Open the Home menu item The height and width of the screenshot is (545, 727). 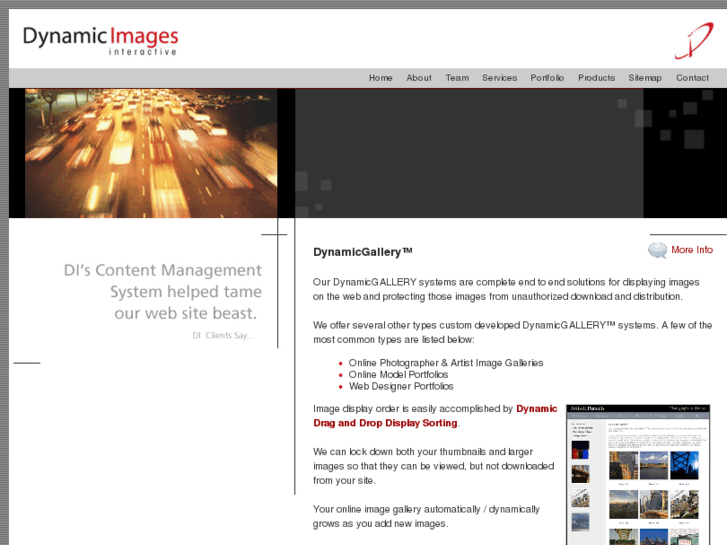point(381,78)
